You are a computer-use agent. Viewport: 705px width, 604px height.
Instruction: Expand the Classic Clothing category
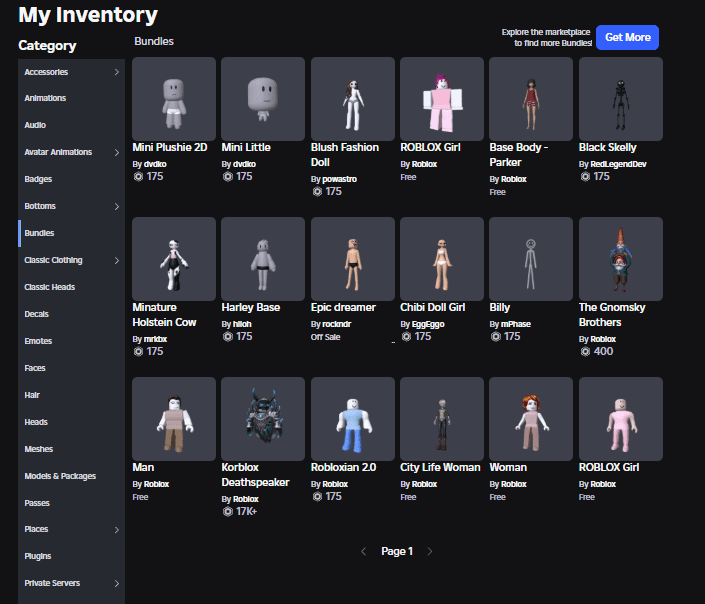116,261
